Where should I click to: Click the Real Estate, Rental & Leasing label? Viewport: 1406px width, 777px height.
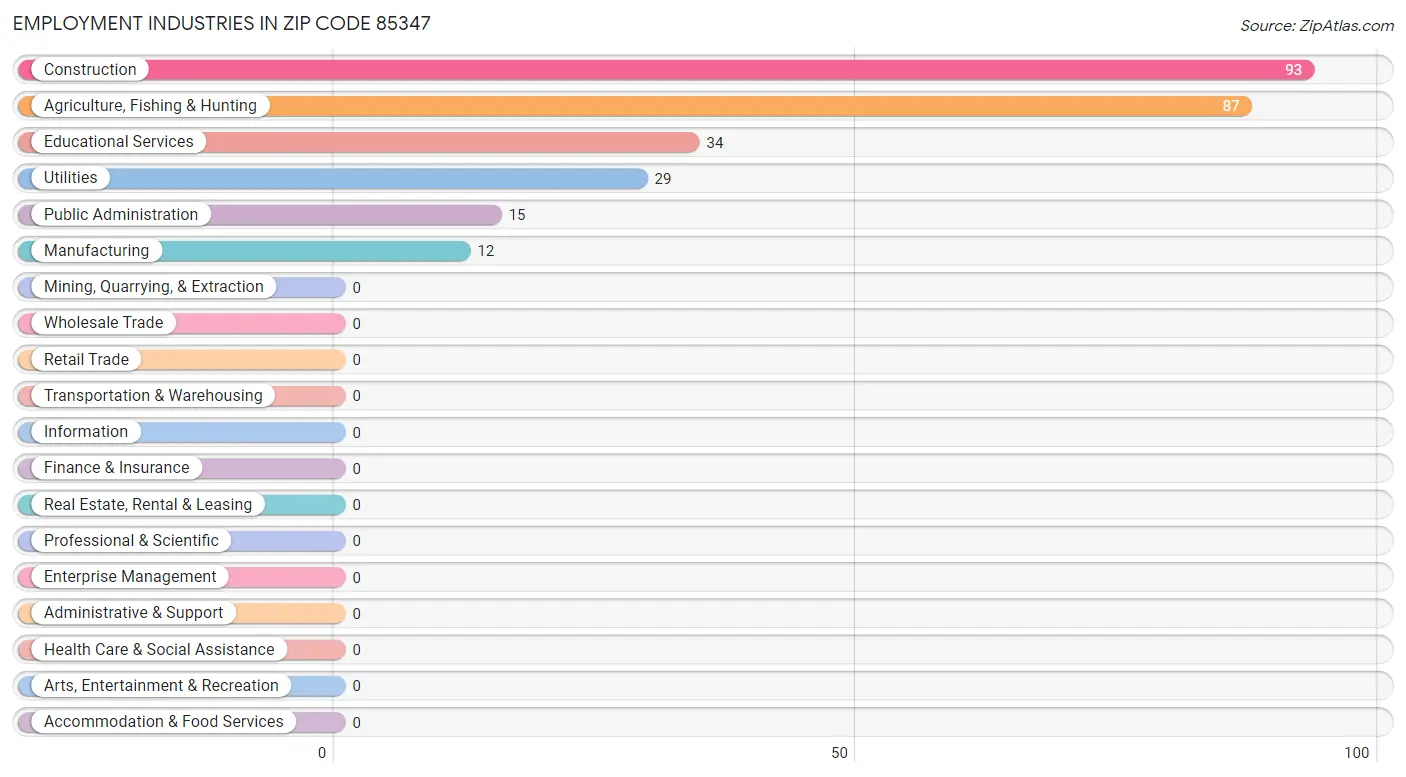coord(148,505)
